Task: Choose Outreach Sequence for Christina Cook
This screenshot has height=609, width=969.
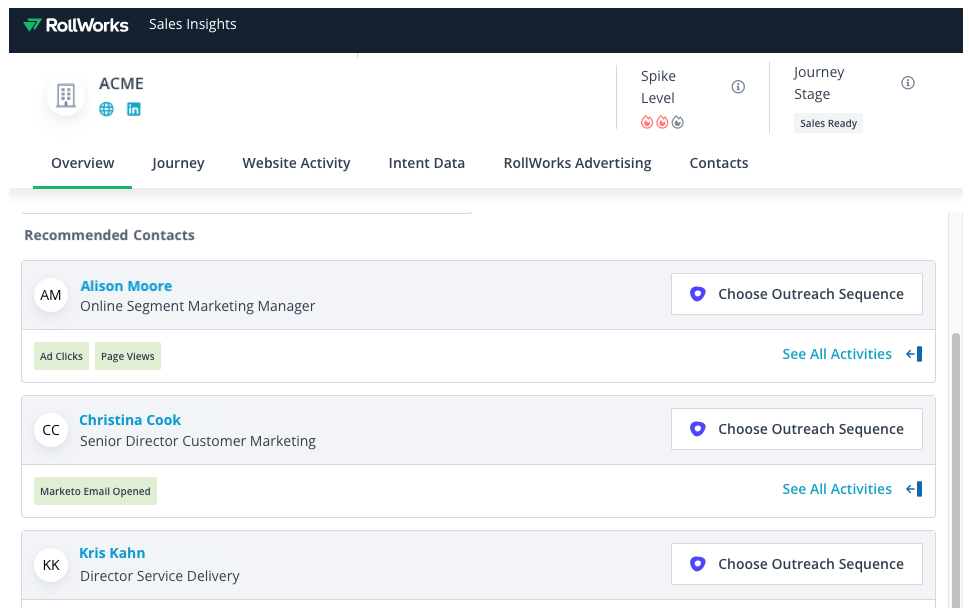Action: [796, 429]
